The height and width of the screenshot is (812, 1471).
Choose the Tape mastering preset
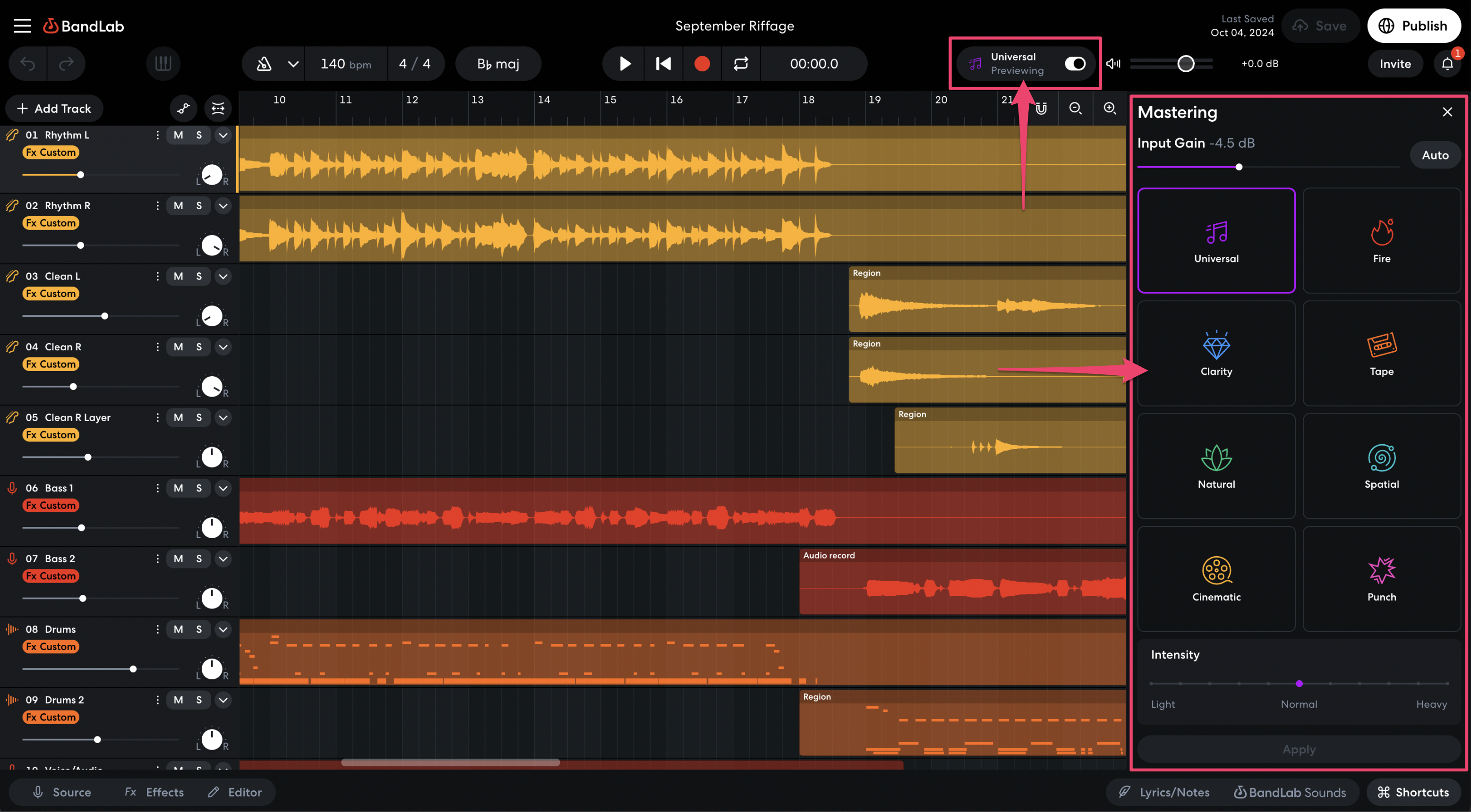tap(1381, 353)
